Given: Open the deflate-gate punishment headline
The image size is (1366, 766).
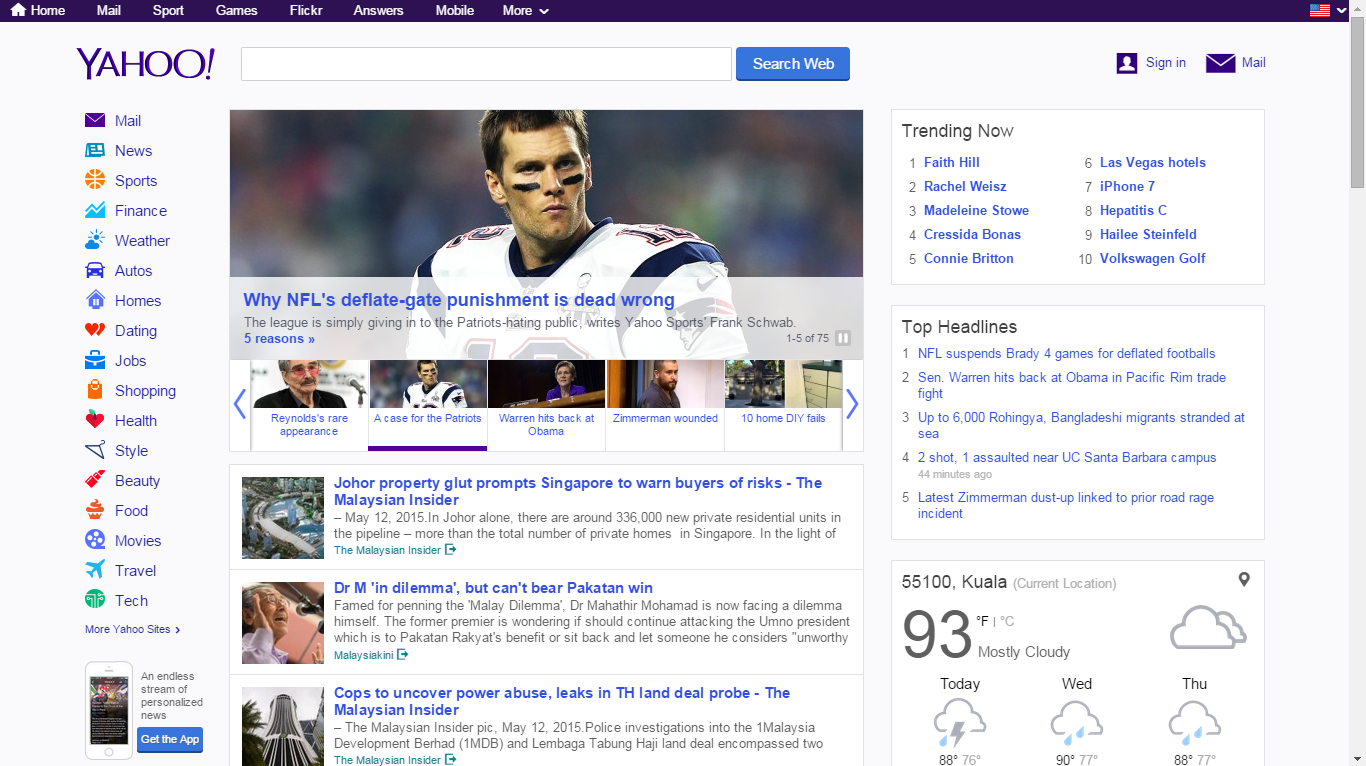Looking at the screenshot, I should (x=459, y=300).
